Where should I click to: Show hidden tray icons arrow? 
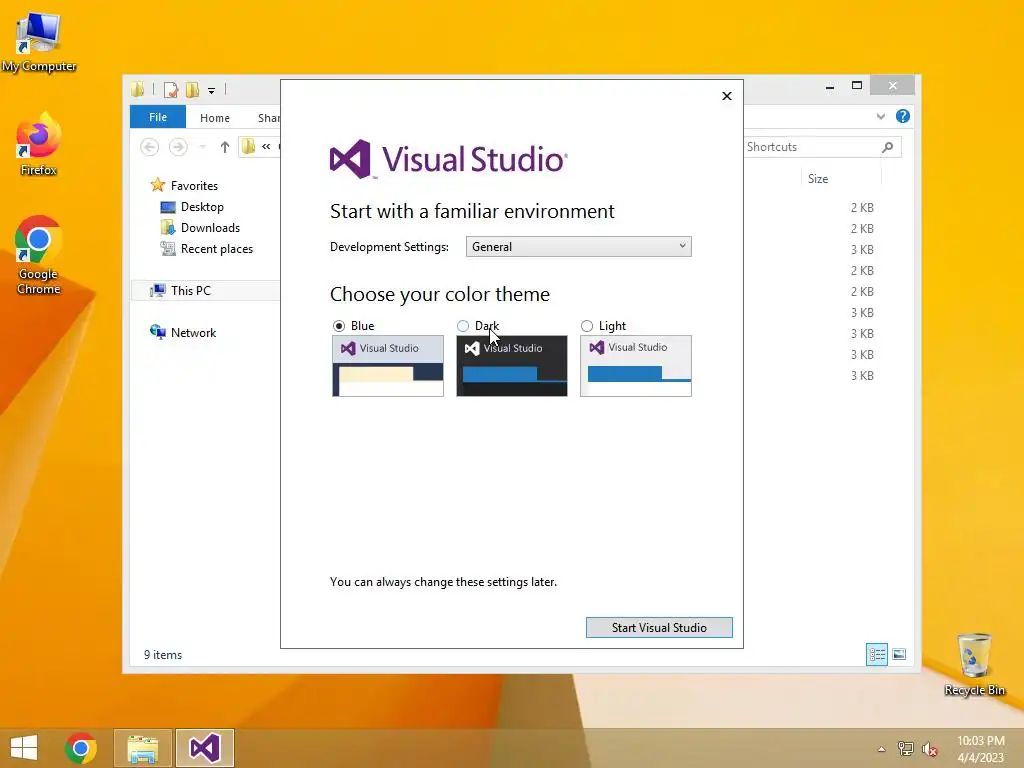(x=882, y=749)
